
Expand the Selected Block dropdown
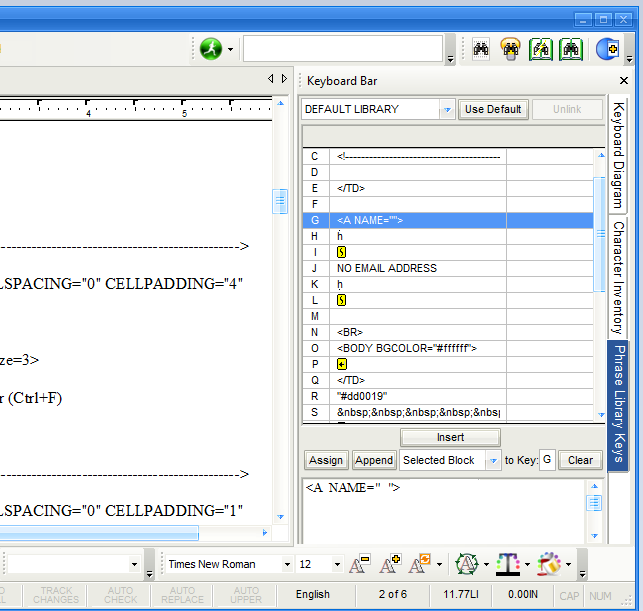pos(493,460)
